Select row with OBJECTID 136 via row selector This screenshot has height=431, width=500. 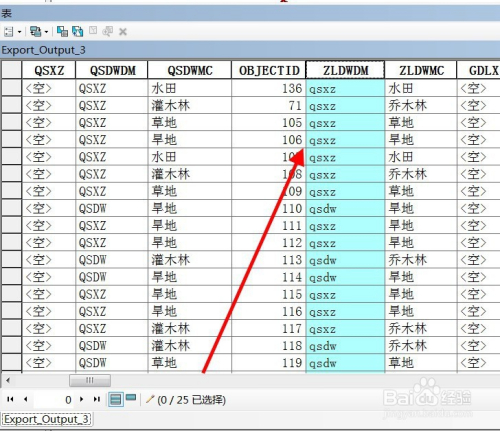[x=11, y=88]
